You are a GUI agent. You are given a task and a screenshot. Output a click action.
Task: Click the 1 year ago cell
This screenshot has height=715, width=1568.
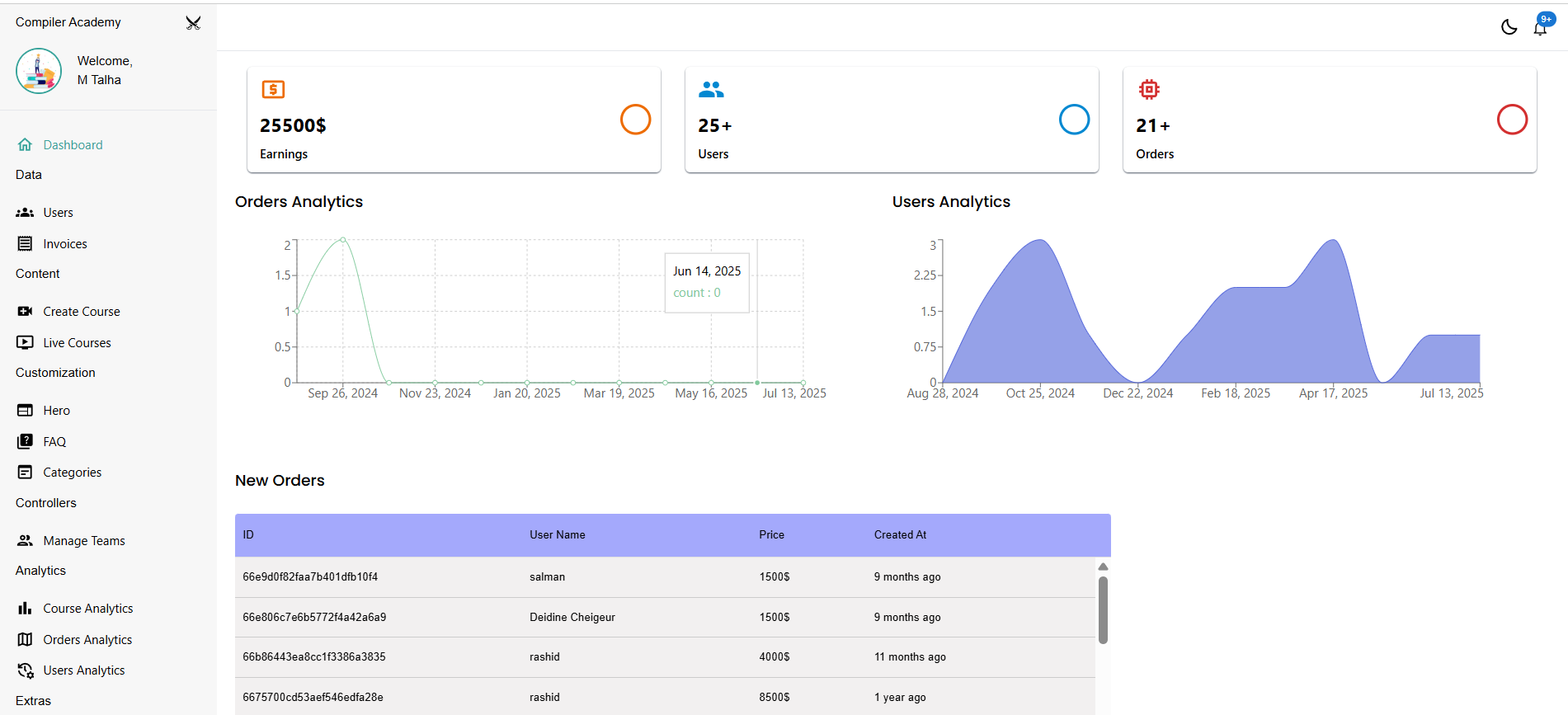click(x=900, y=698)
